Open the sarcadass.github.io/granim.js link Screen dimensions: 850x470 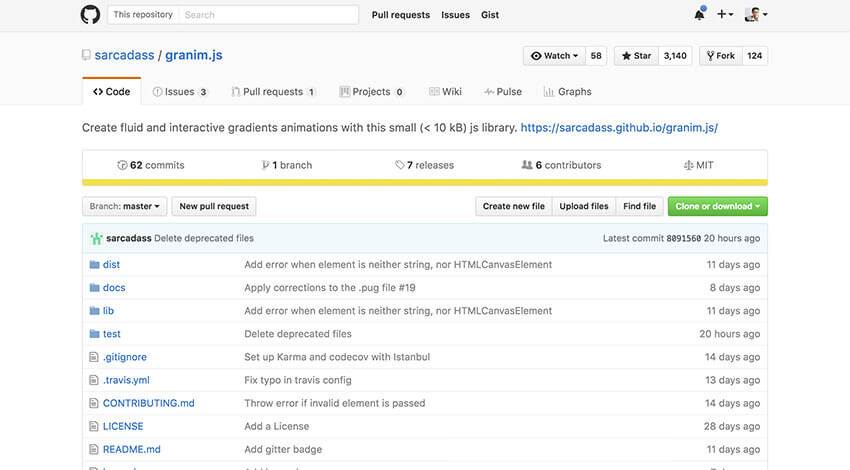click(x=619, y=128)
